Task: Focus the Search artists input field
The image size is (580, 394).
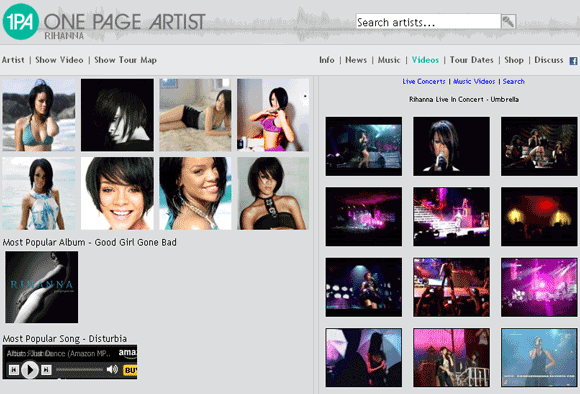Action: click(428, 22)
